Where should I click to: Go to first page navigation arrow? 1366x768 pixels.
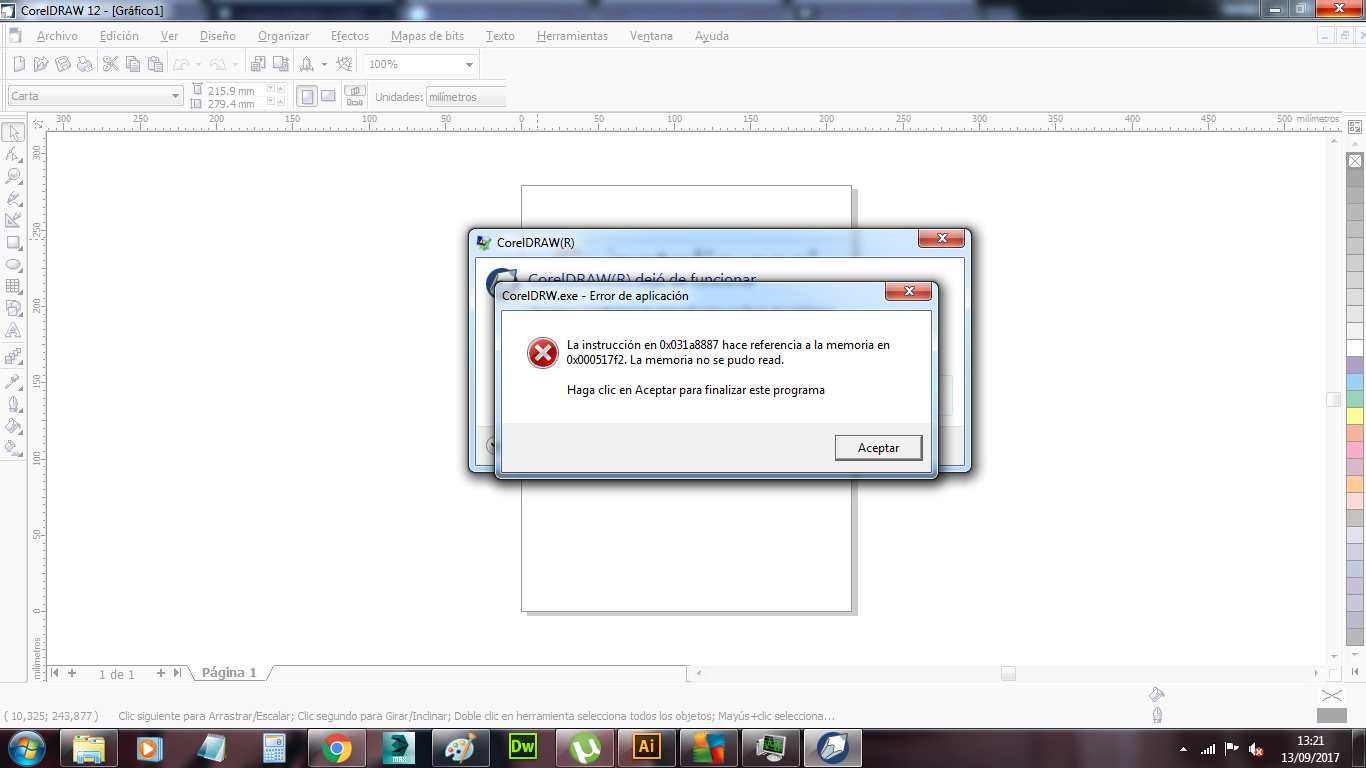point(55,673)
